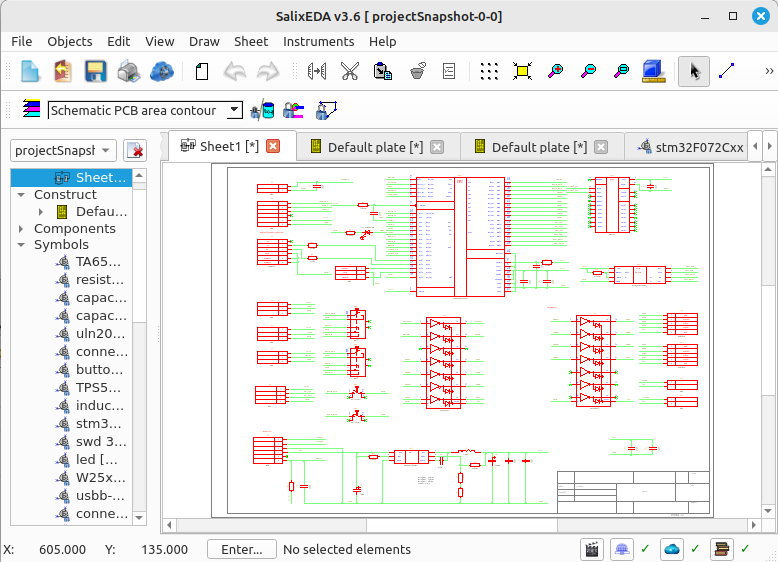Image resolution: width=778 pixels, height=562 pixels.
Task: Collapse the Construct tree node
Action: 21,195
